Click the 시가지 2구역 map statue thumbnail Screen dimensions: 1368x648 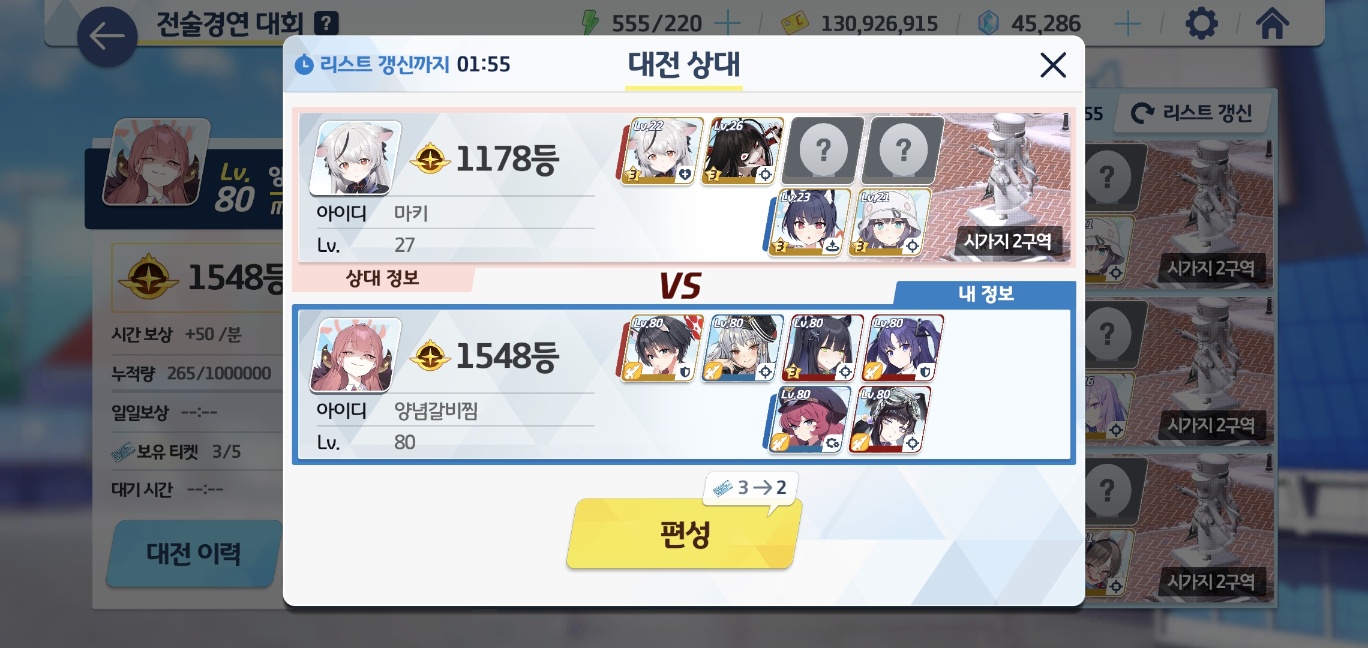(x=1009, y=187)
